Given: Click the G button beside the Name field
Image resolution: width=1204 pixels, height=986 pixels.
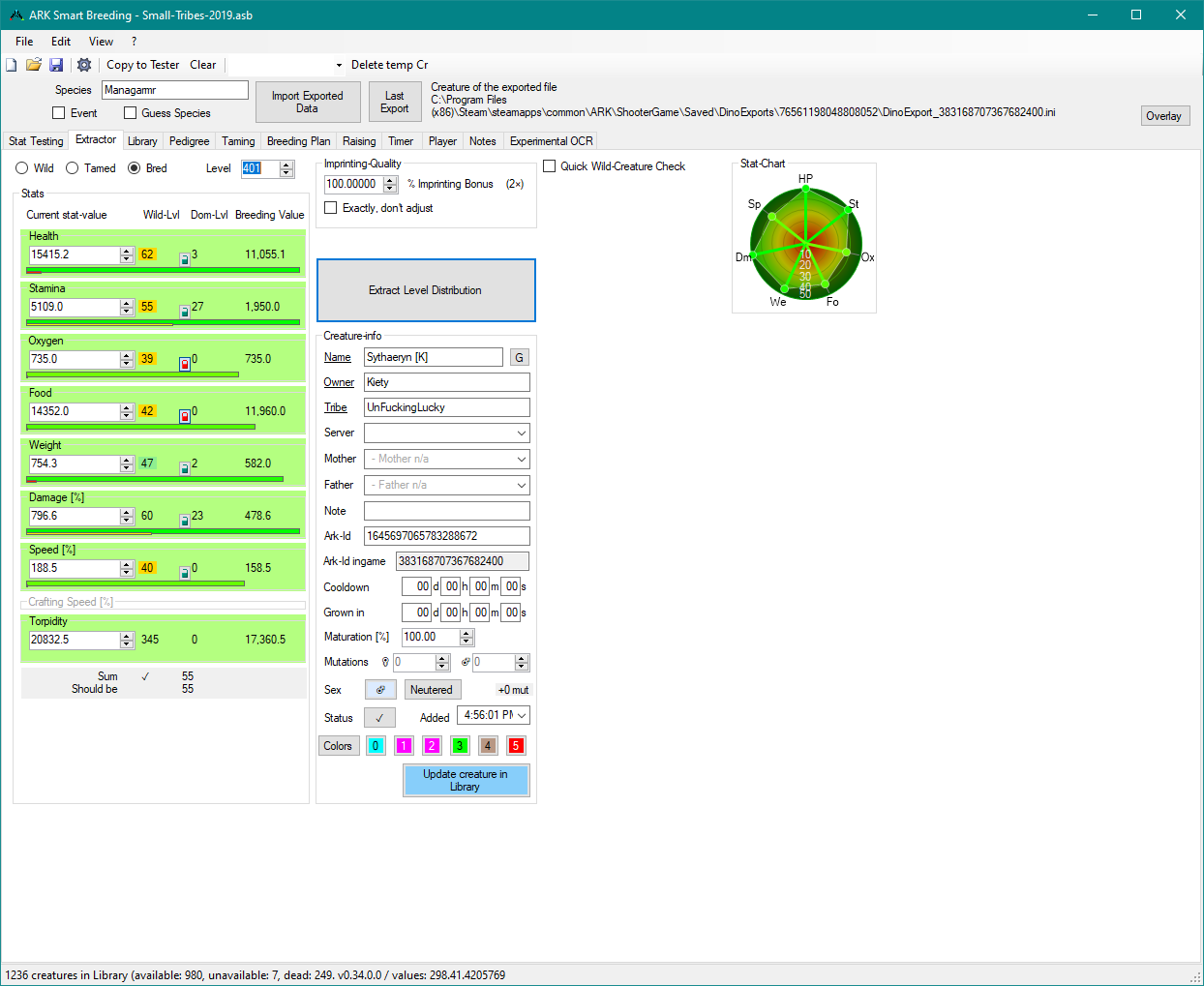Looking at the screenshot, I should coord(519,356).
